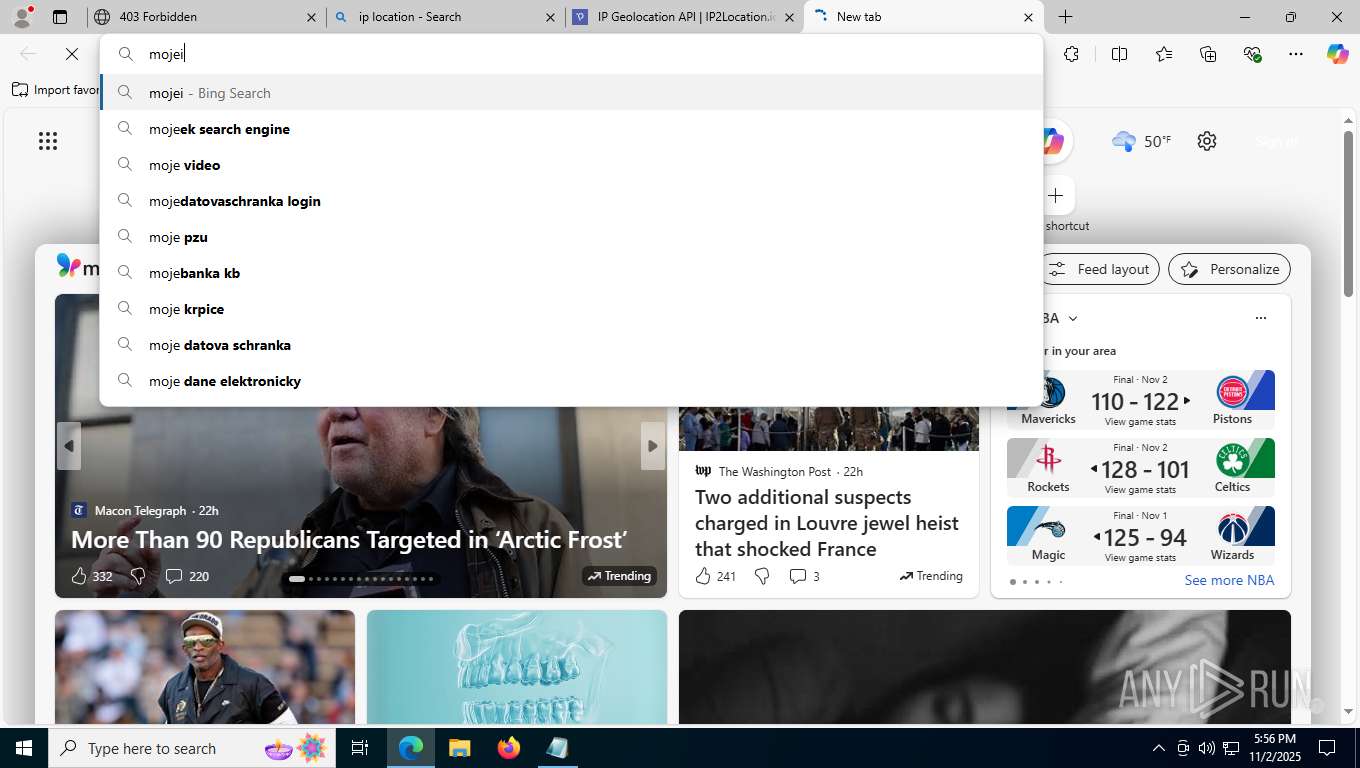Open the Browser essentials heart icon
The width and height of the screenshot is (1360, 768).
[x=1252, y=54]
